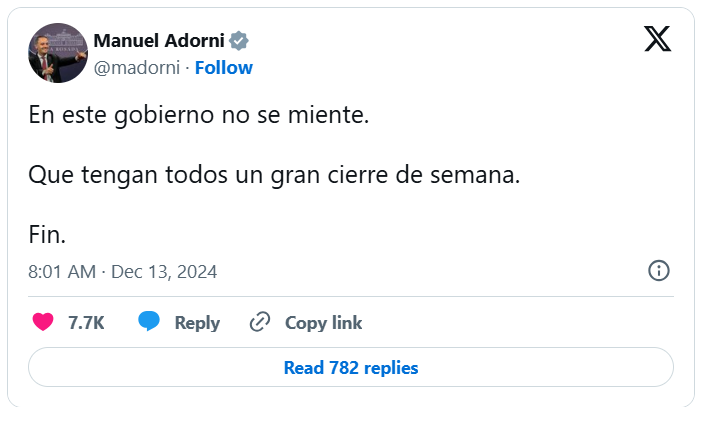The height and width of the screenshot is (430, 706).
Task: Click the 7.7K likes count
Action: coord(86,322)
